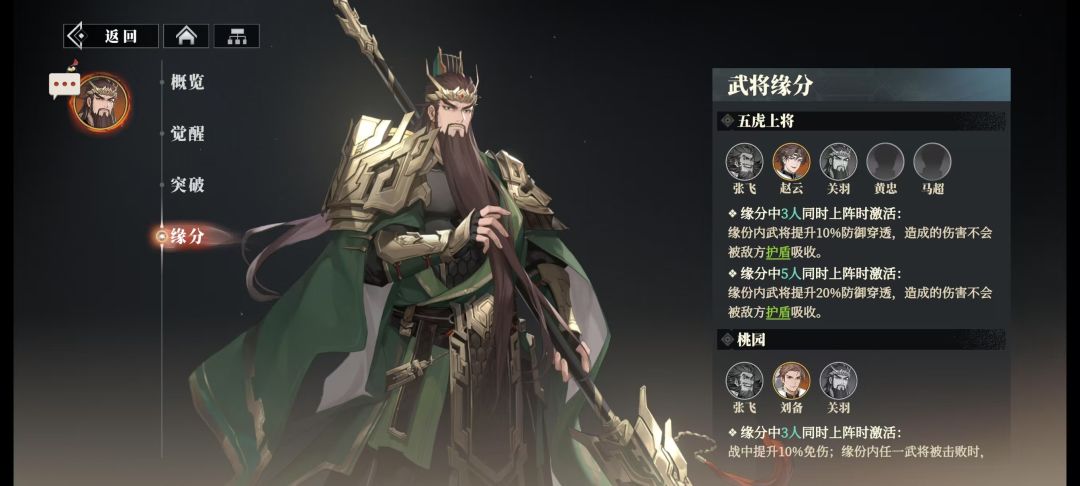Image resolution: width=1080 pixels, height=486 pixels.
Task: Click the 返回 back button
Action: tap(111, 36)
